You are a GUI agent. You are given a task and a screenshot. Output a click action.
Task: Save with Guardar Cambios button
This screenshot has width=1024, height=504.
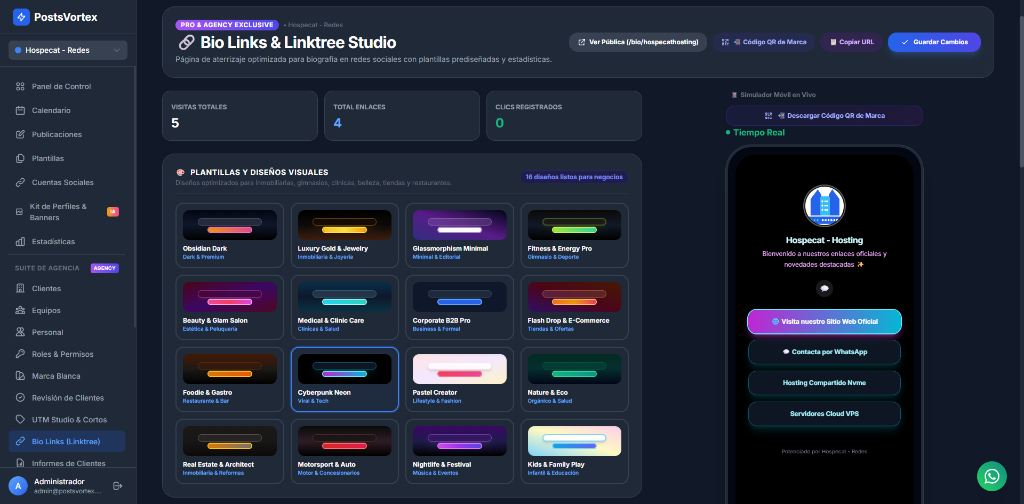(934, 42)
